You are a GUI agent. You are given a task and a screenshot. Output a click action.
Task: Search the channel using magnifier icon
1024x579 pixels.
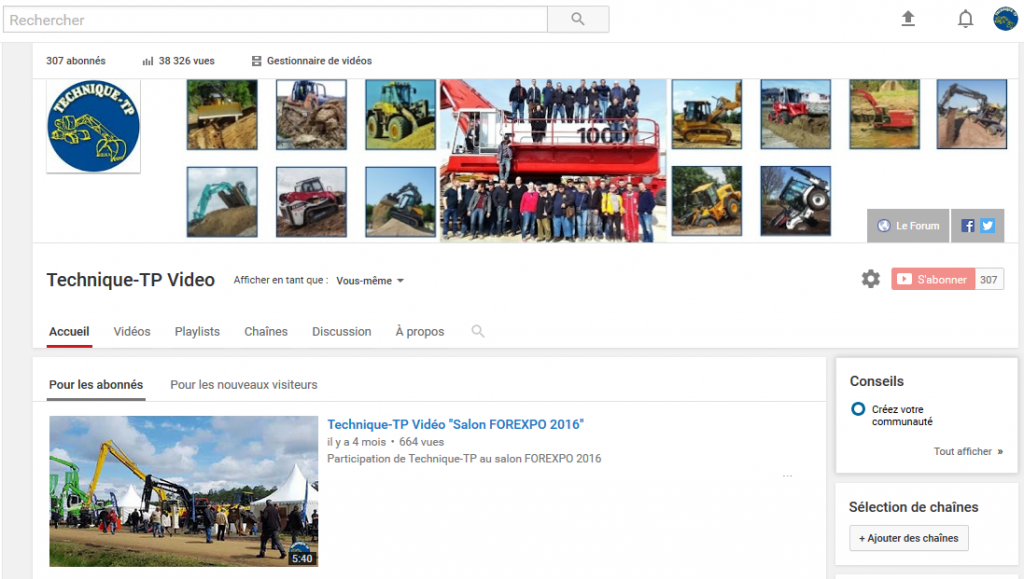point(478,332)
